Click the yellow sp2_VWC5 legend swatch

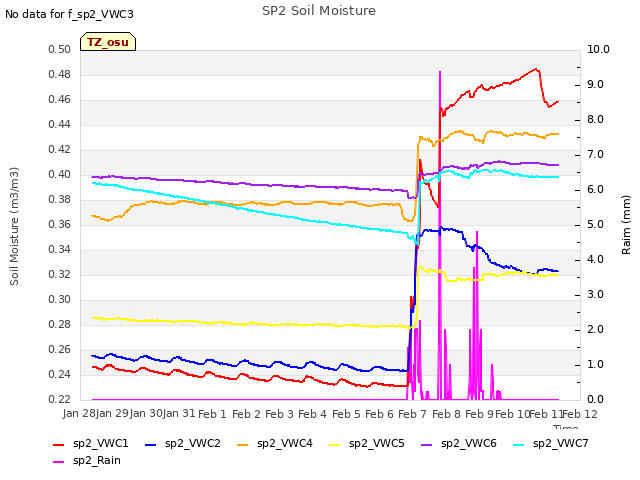(335, 445)
